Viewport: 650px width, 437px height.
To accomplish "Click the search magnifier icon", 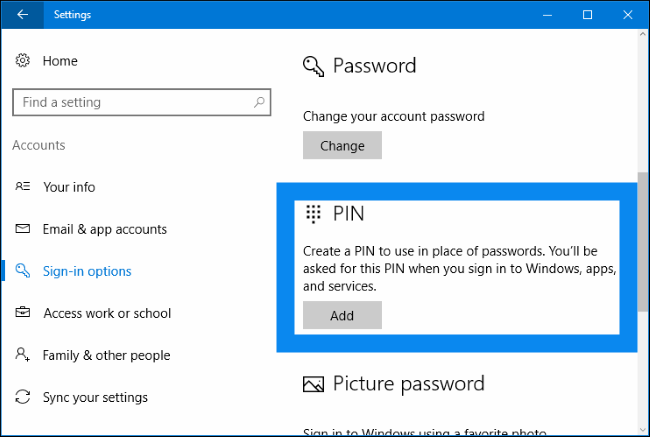I will pyautogui.click(x=259, y=102).
